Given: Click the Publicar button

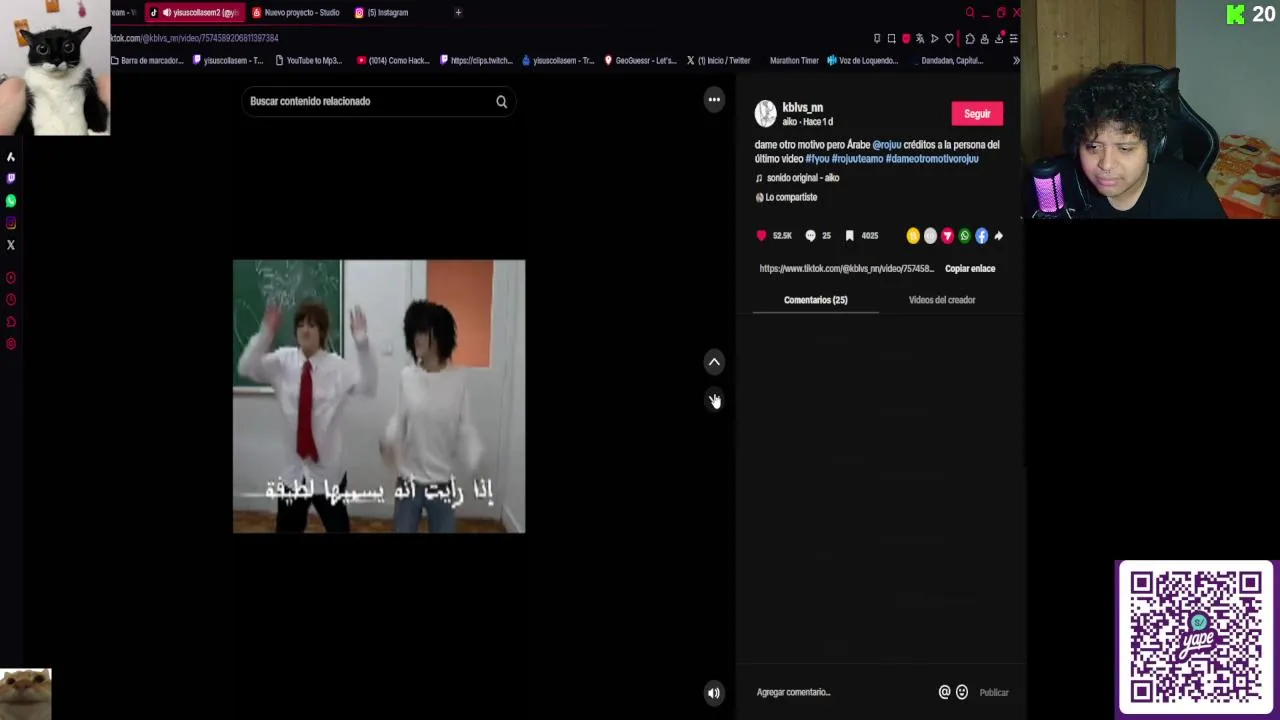Looking at the screenshot, I should click(994, 692).
